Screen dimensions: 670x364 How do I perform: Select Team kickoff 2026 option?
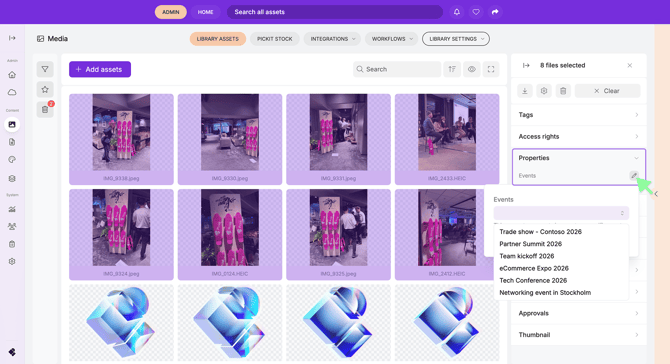point(561,256)
